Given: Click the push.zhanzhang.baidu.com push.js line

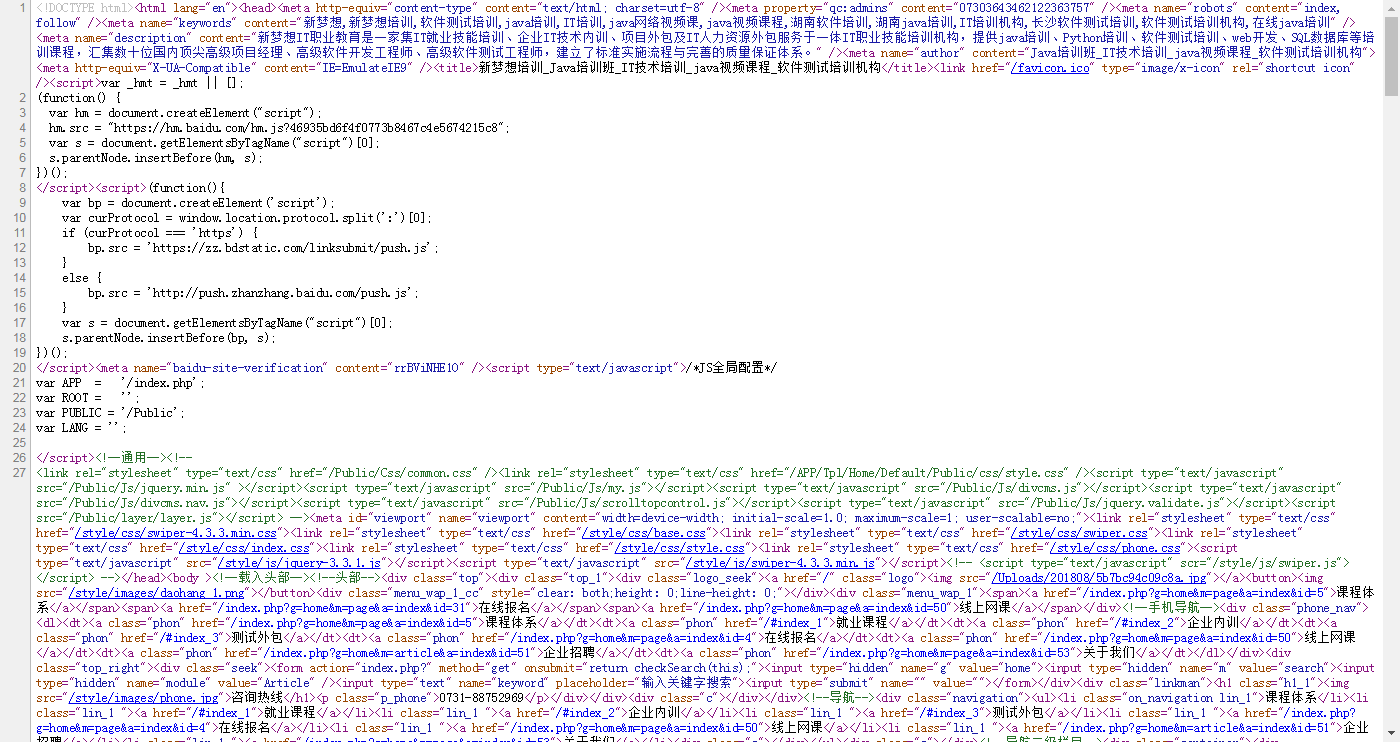Looking at the screenshot, I should 253,293.
